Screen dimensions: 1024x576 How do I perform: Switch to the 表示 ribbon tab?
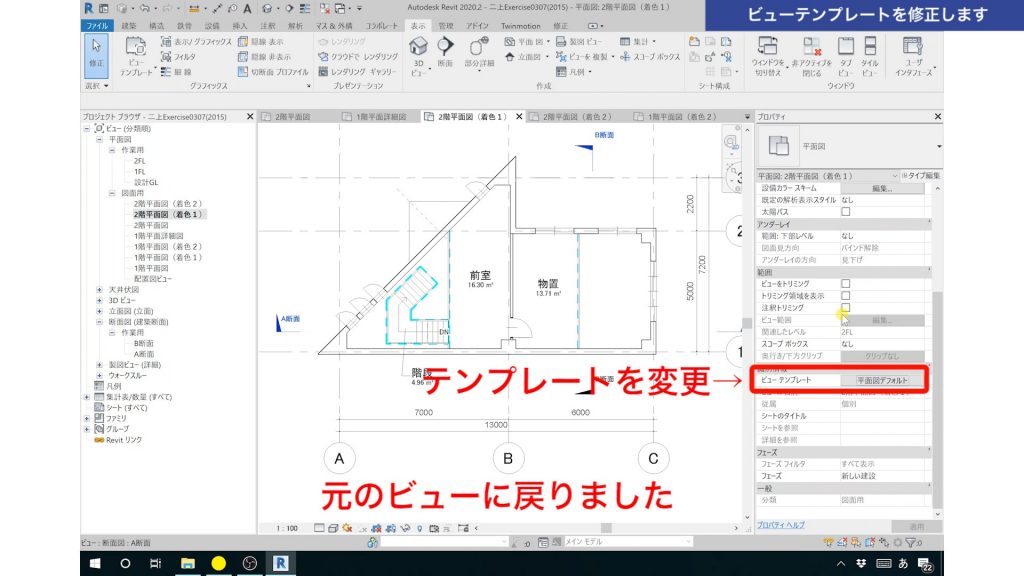click(416, 27)
